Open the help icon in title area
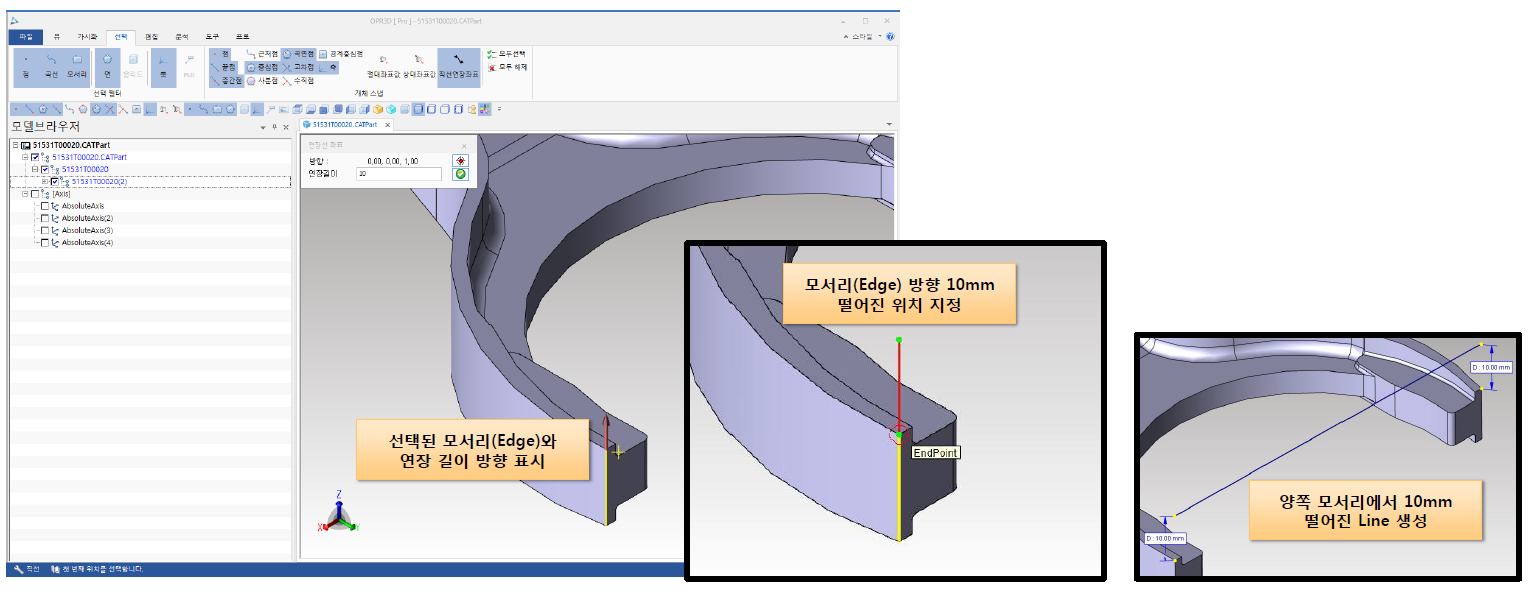 point(890,36)
